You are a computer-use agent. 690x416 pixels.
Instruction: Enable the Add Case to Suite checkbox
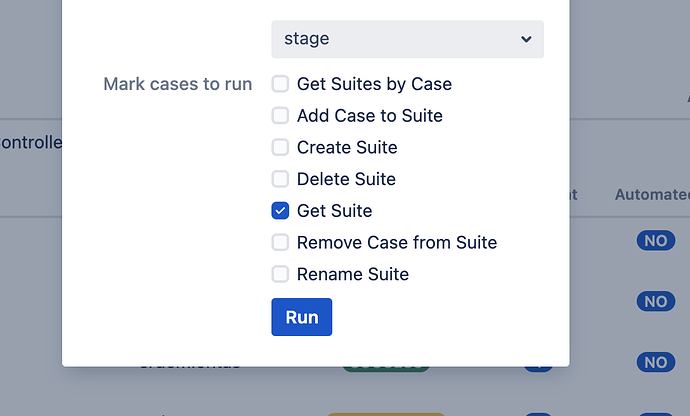pos(280,116)
